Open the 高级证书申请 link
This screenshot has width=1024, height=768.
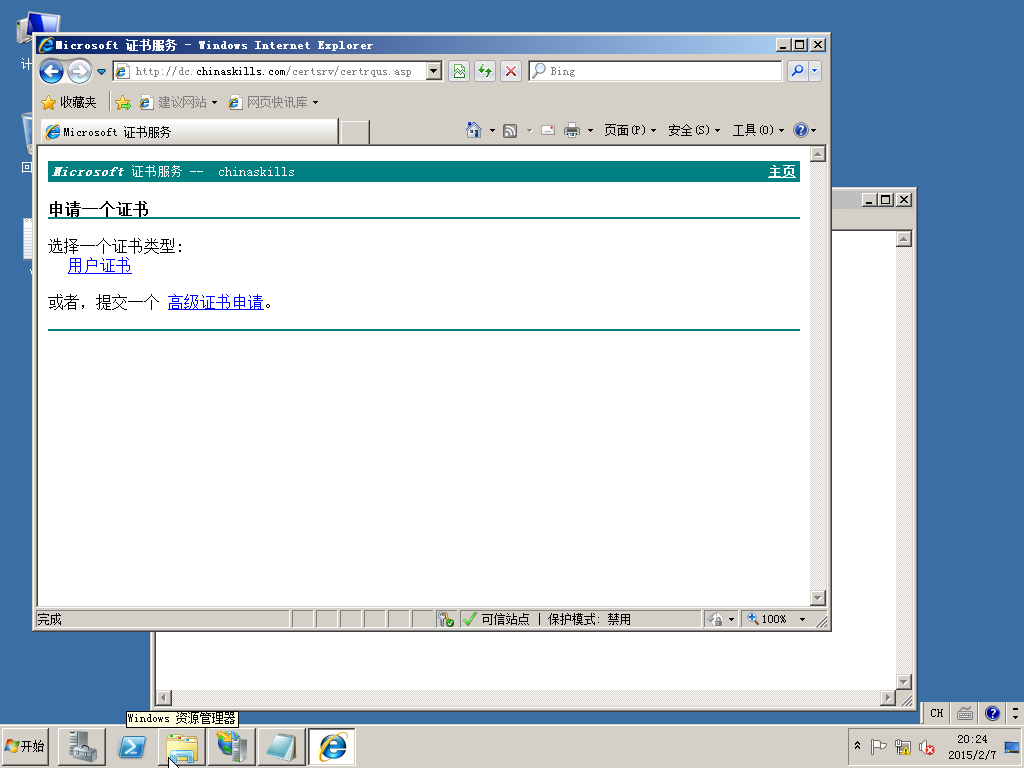pyautogui.click(x=216, y=302)
